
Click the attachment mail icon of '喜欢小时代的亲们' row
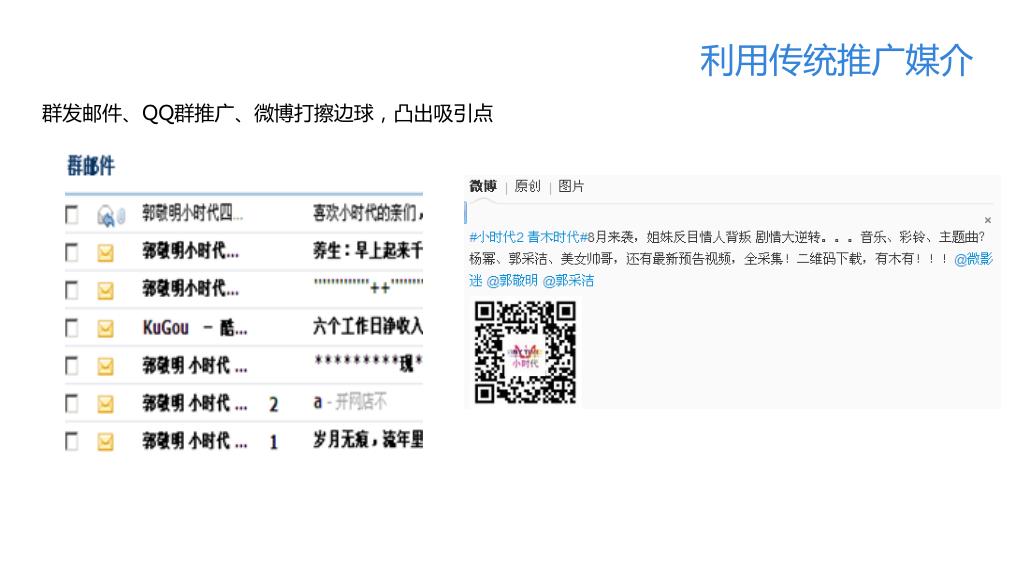[110, 216]
